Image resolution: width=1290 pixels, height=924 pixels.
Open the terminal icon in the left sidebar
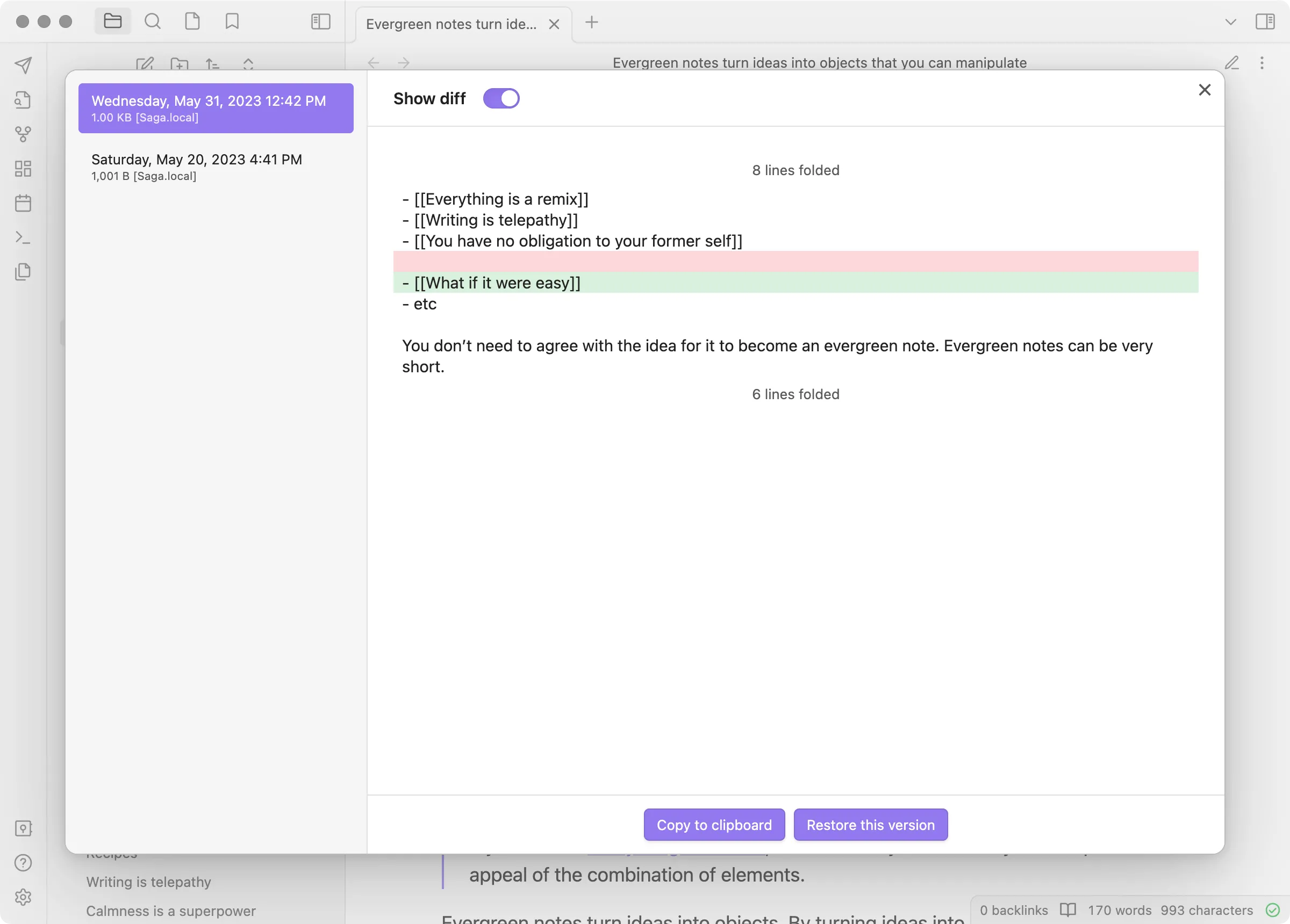coord(23,238)
